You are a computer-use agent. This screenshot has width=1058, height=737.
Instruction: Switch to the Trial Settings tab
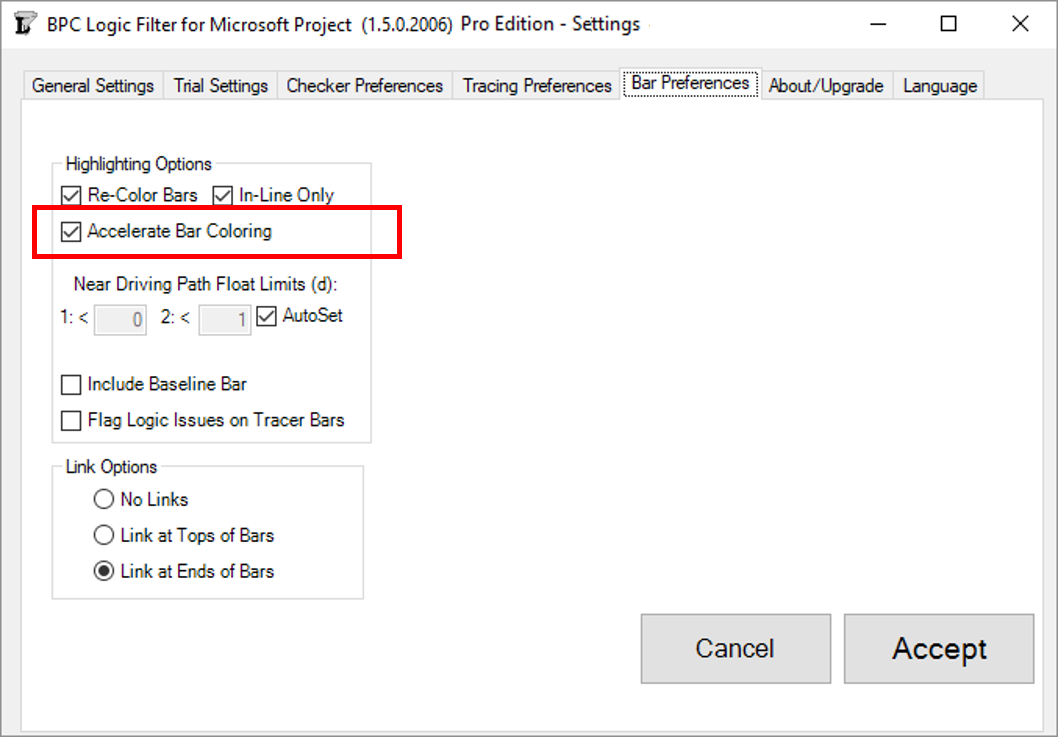[221, 86]
